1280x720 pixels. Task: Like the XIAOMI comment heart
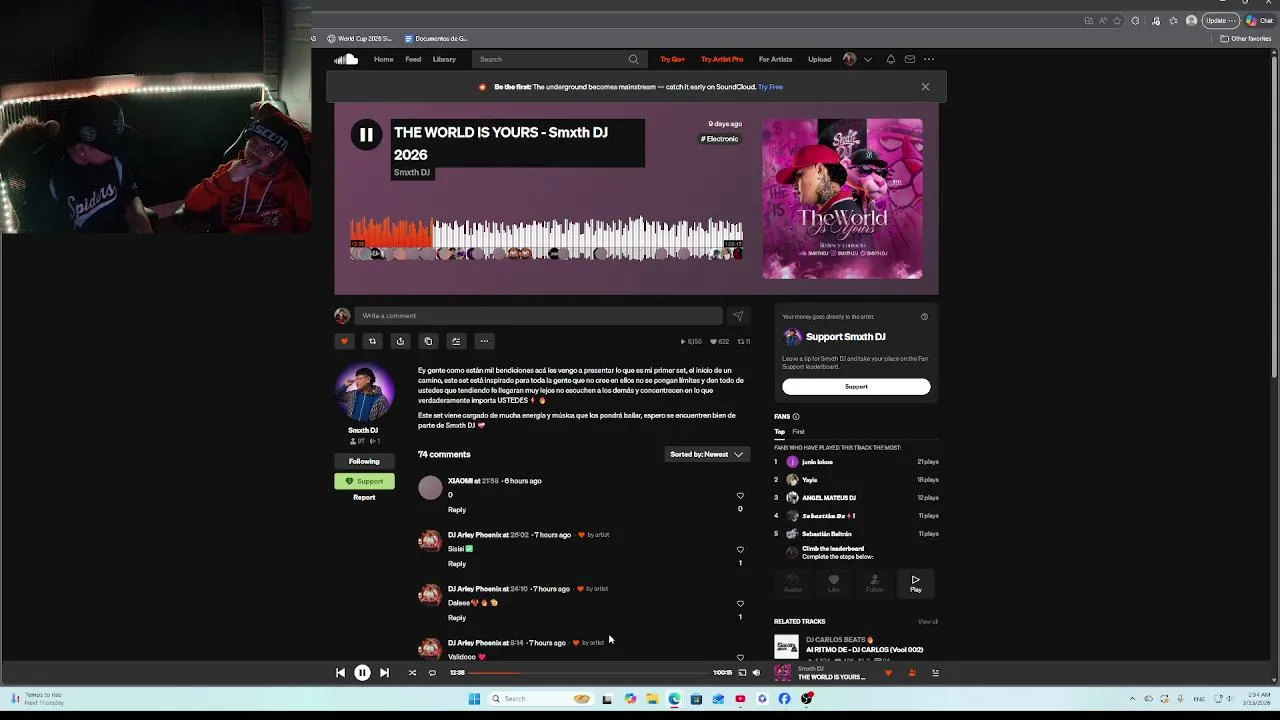point(740,496)
